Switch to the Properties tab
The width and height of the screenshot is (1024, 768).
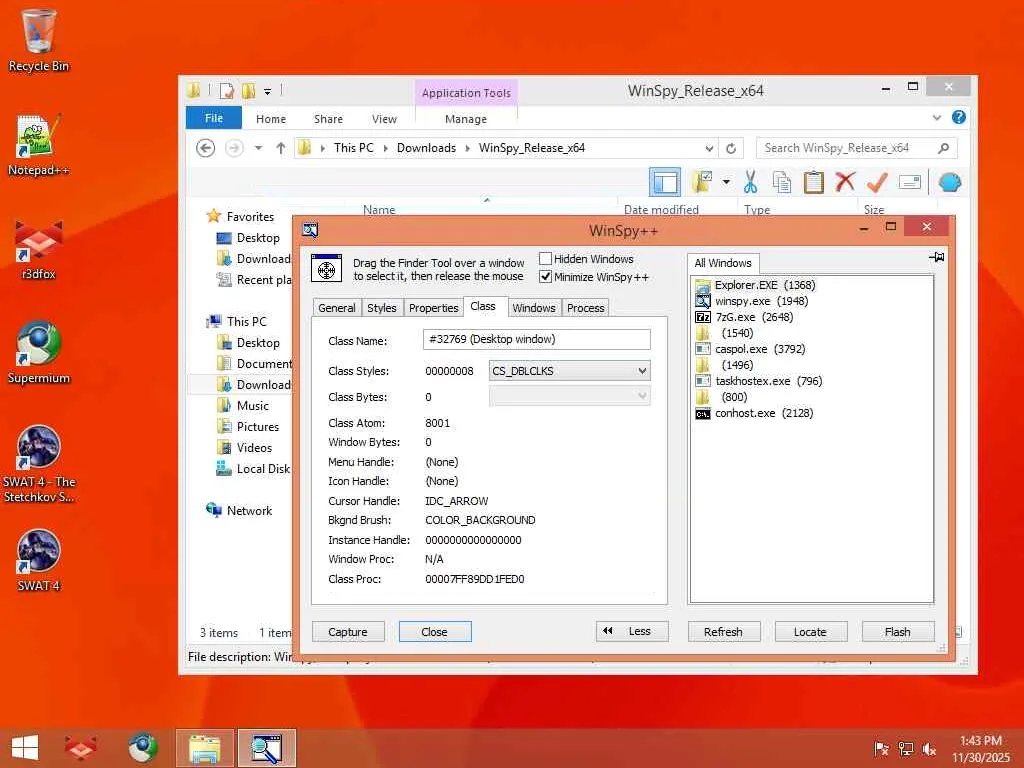[x=434, y=308]
